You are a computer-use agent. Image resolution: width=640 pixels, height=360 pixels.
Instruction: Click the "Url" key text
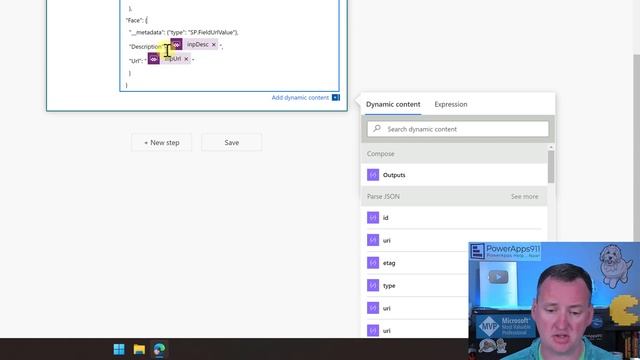click(136, 61)
